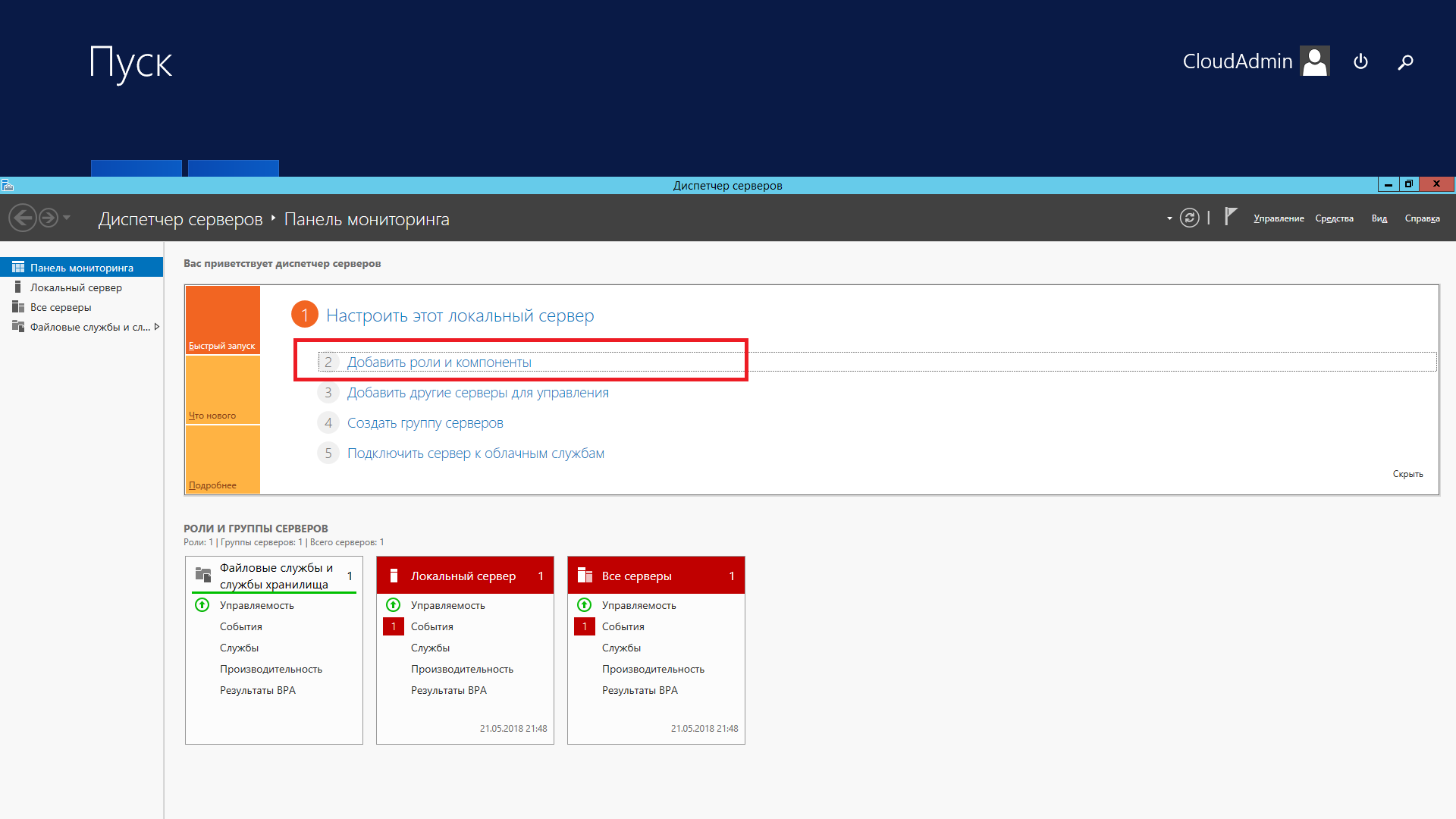Open Производительность in Файловые службы tile
The image size is (1456, 819).
point(271,669)
